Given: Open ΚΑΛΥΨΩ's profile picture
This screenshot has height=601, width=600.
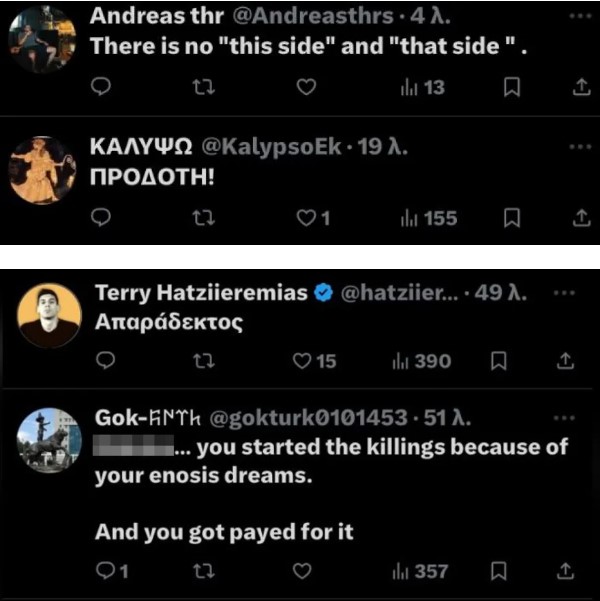Looking at the screenshot, I should pyautogui.click(x=42, y=169).
